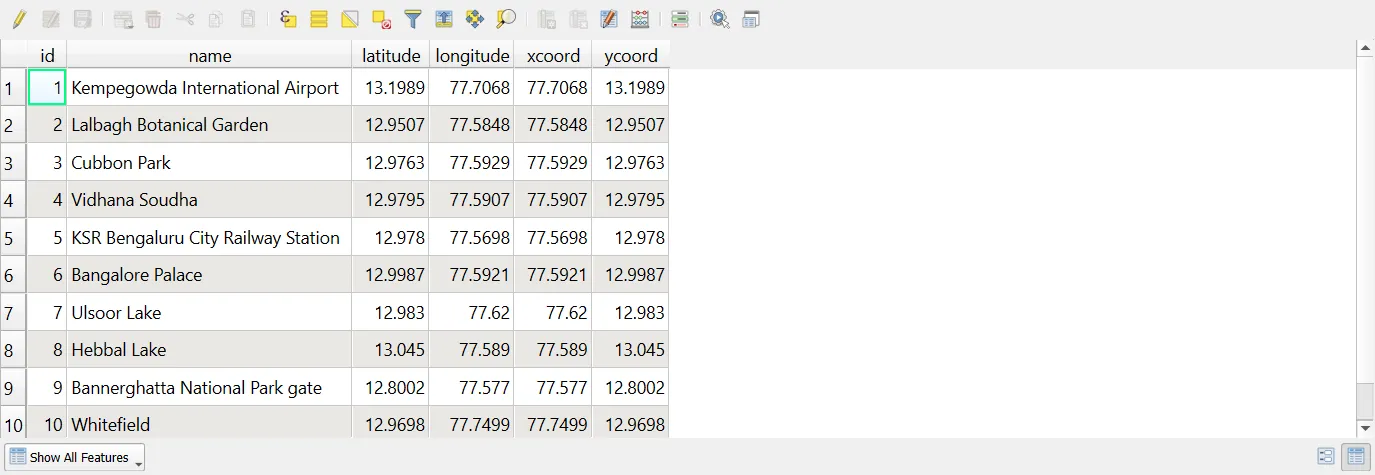Click the Hebbal Lake name cell

pyautogui.click(x=210, y=350)
